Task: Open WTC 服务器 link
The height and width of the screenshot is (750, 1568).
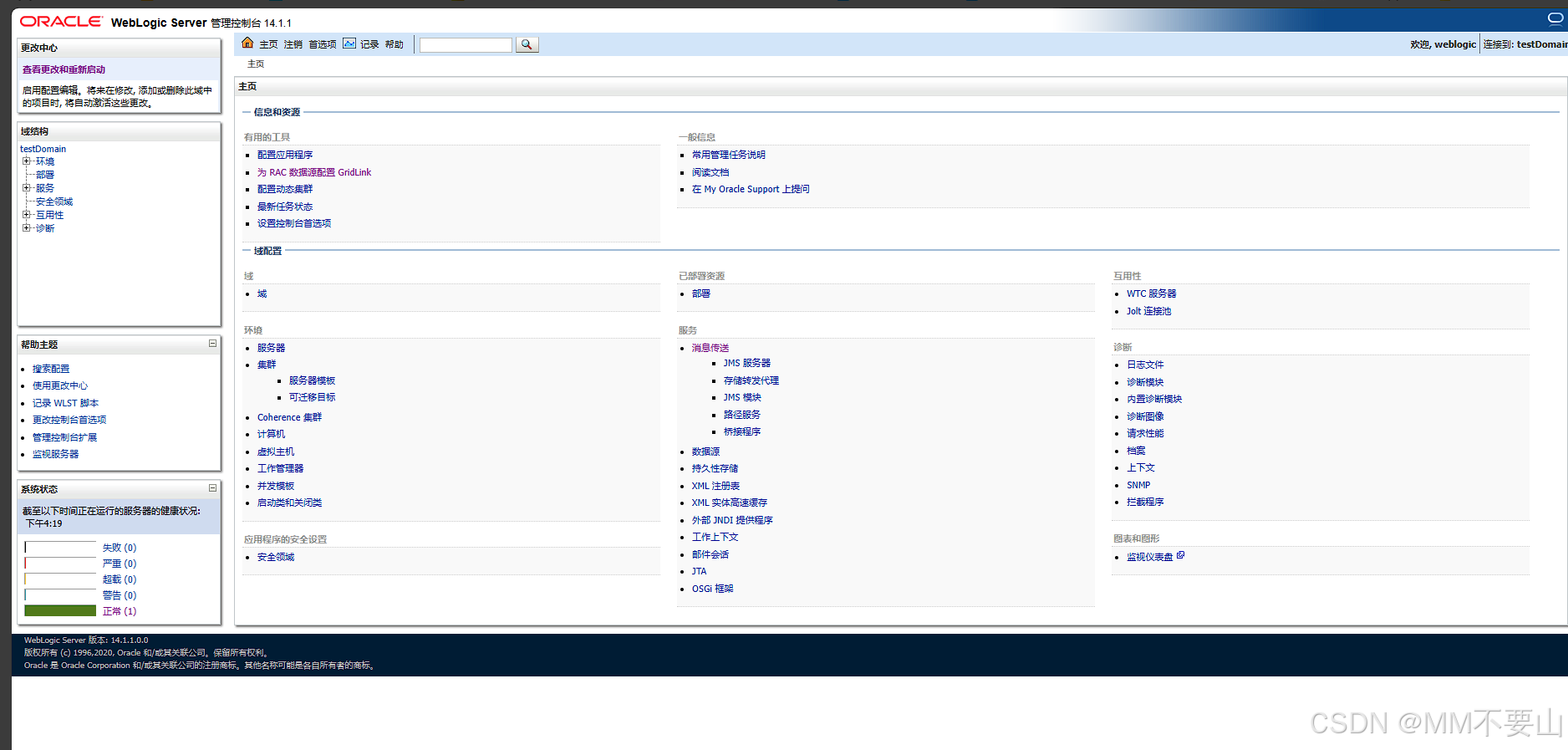Action: [1151, 293]
